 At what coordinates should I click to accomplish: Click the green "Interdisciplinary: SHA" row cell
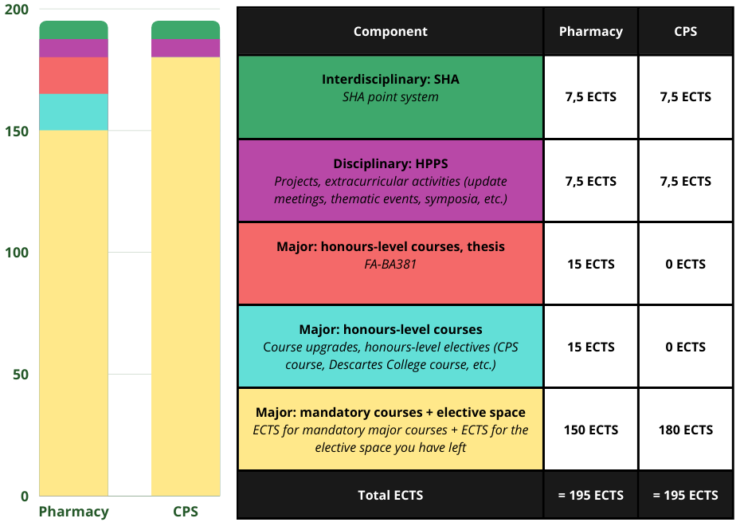click(390, 97)
